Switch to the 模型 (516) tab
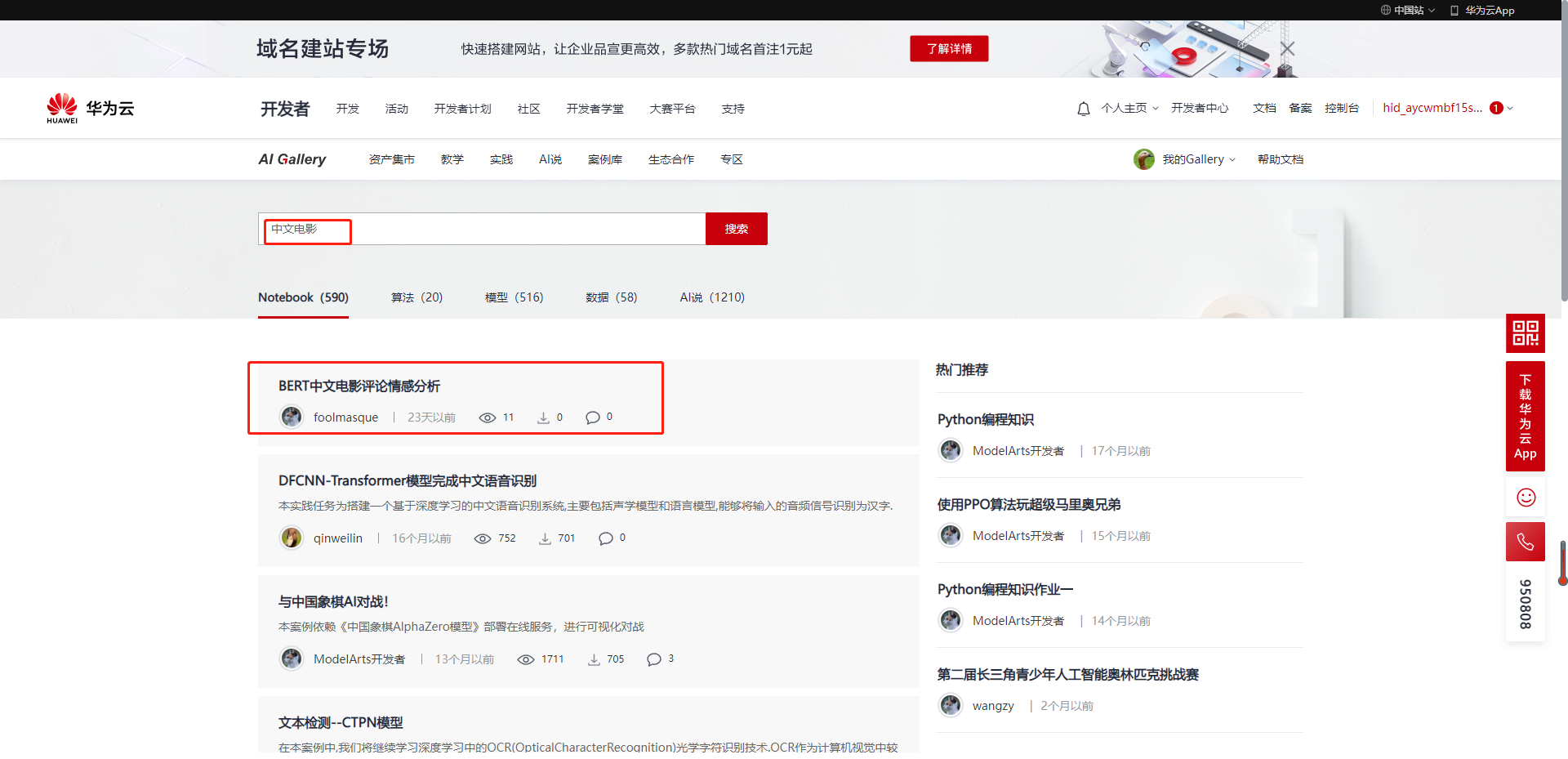Screen dimensions: 1568x759 pos(514,297)
